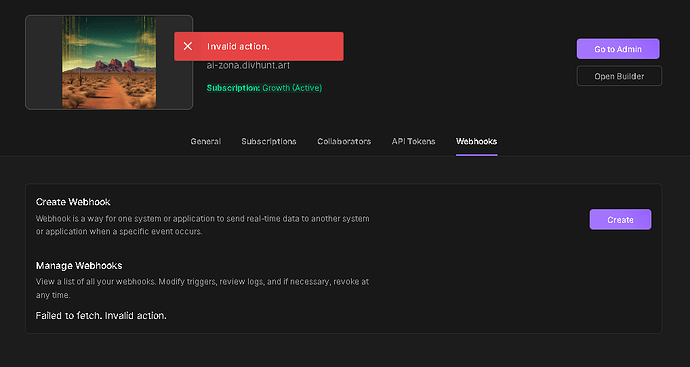Dismiss the Invalid action error with X icon
The height and width of the screenshot is (367, 690).
187,46
